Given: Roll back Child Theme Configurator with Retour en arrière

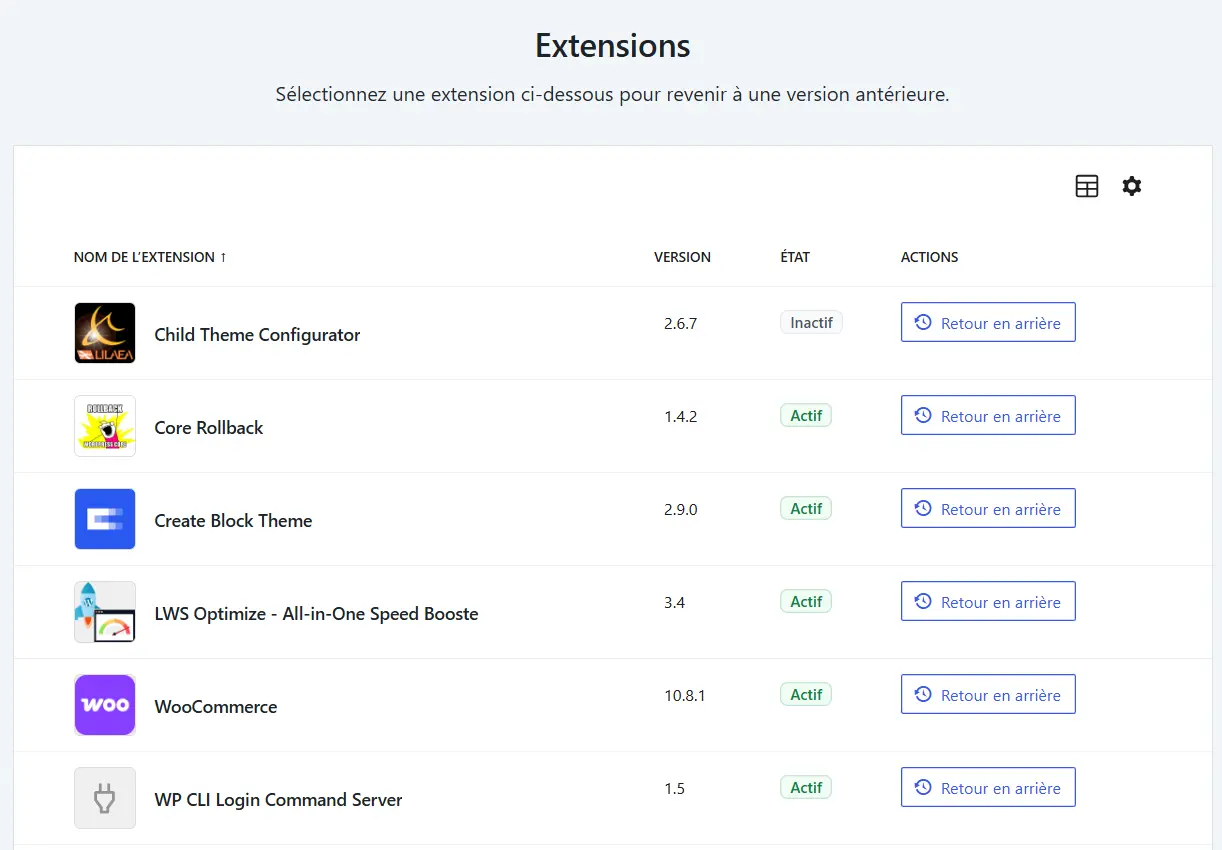Looking at the screenshot, I should (x=988, y=322).
